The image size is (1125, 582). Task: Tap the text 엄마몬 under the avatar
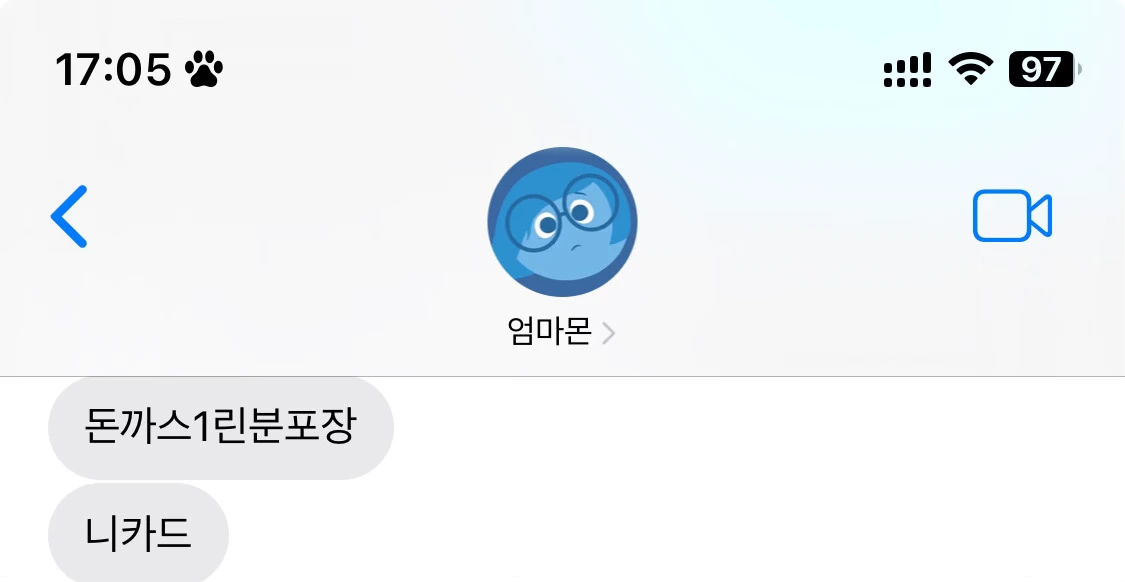(550, 332)
